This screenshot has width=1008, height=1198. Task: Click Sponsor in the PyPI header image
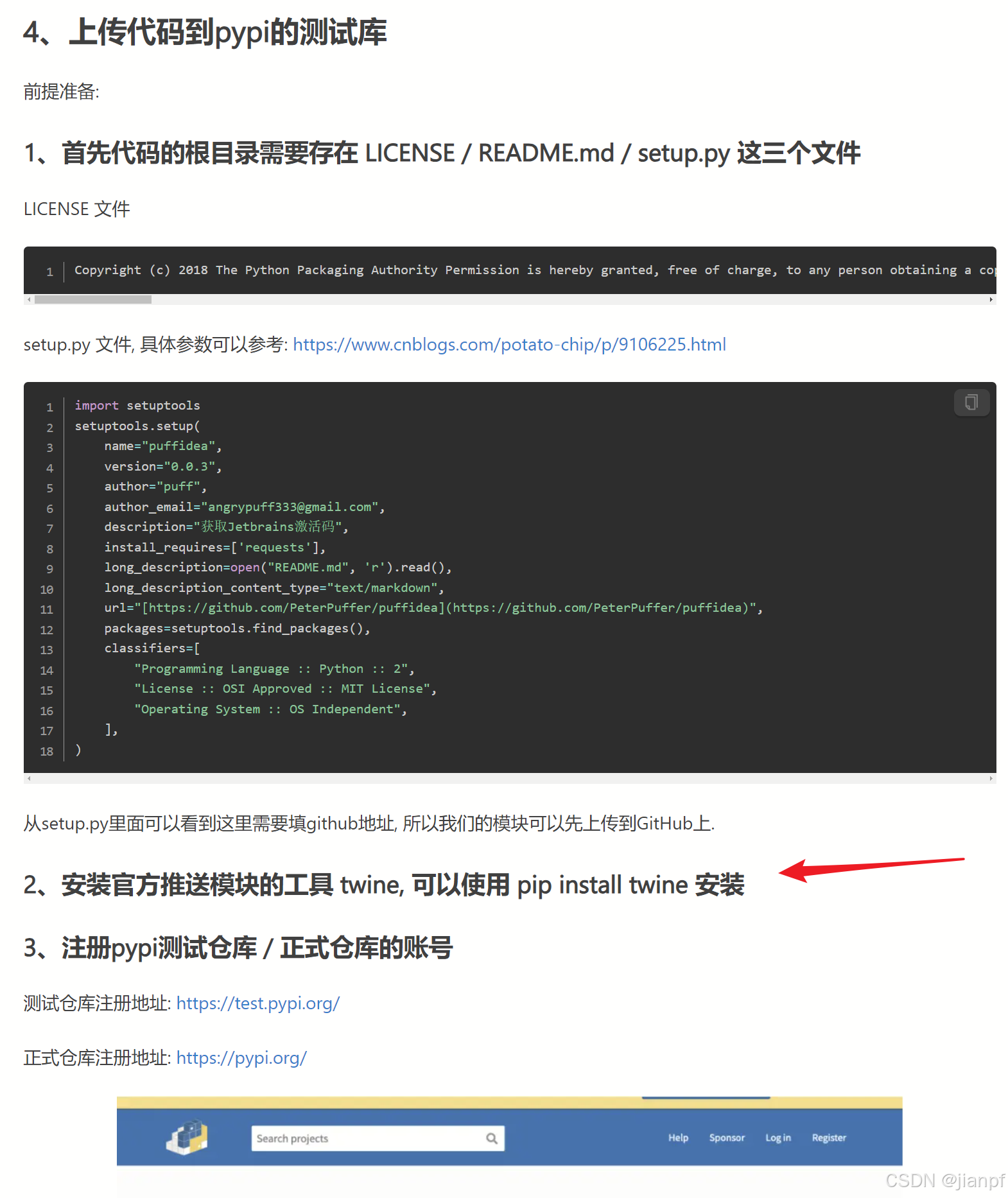point(727,1138)
